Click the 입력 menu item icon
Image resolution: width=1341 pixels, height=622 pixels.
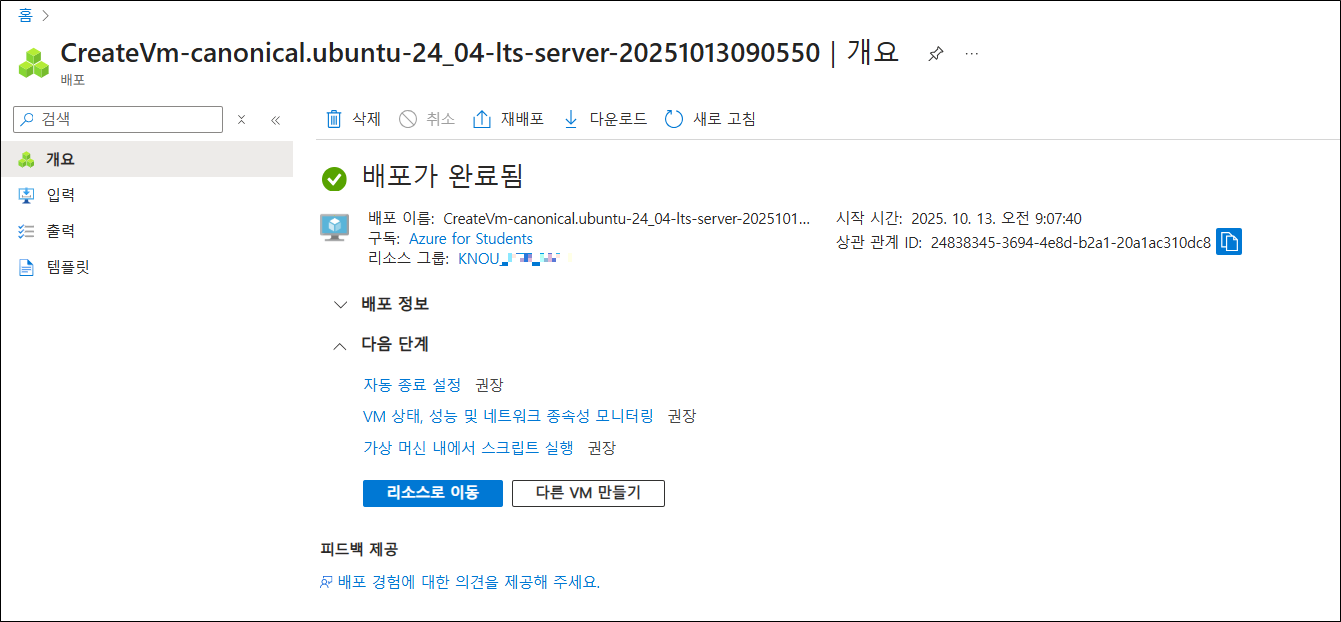[x=26, y=195]
